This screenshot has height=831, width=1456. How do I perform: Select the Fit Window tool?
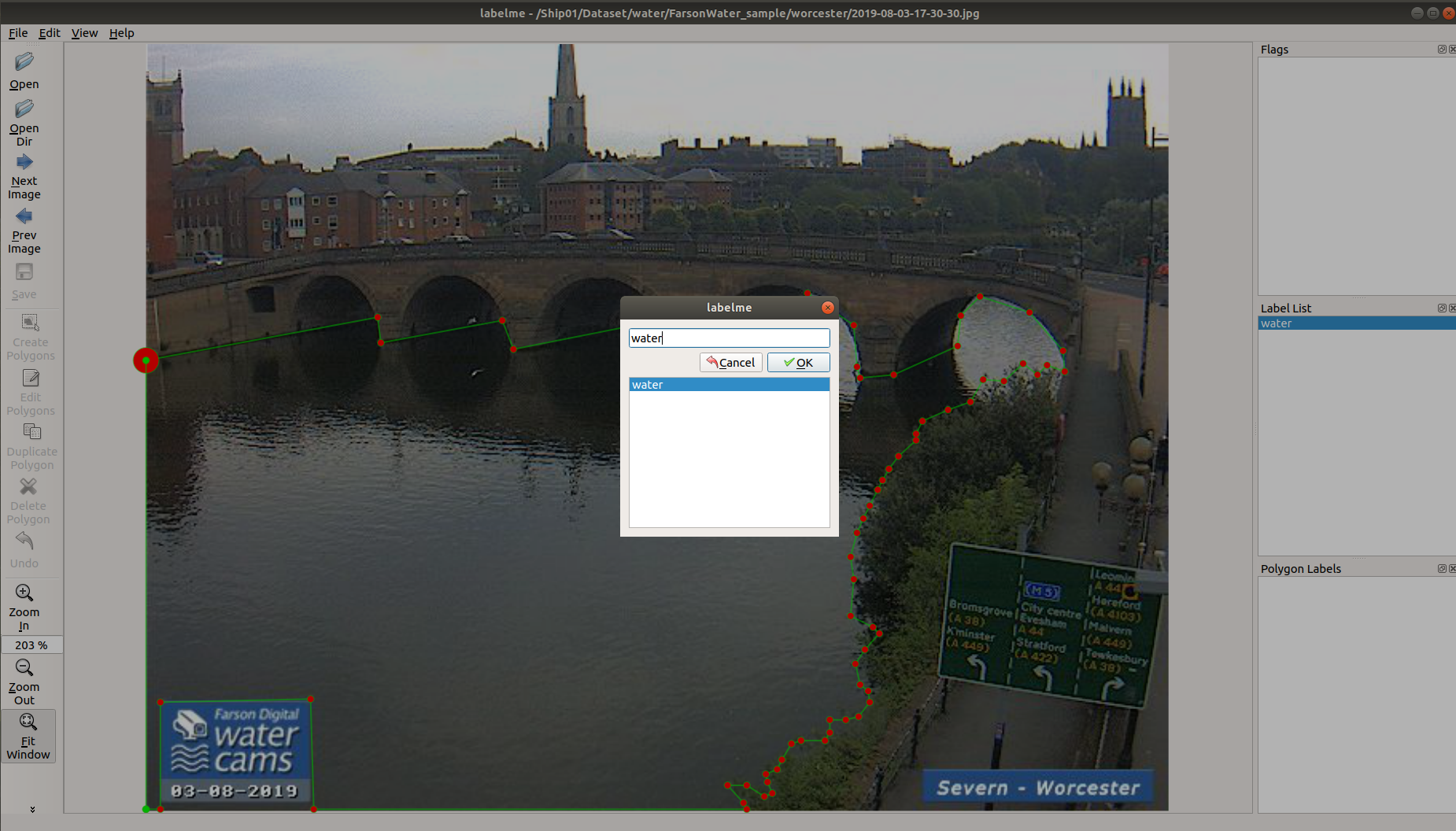[28, 737]
